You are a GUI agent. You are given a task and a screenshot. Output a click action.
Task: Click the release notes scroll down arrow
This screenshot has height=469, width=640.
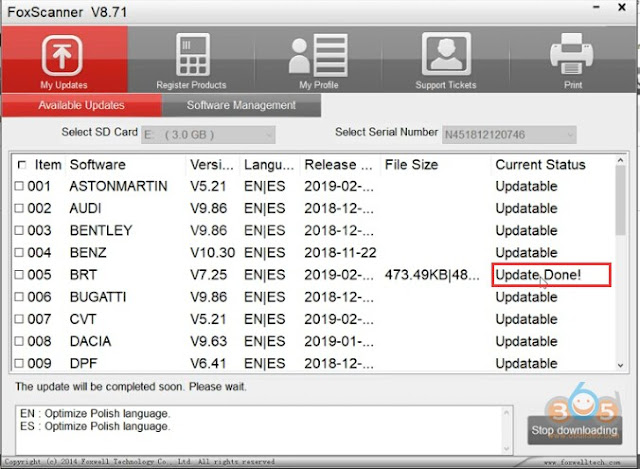(506, 449)
